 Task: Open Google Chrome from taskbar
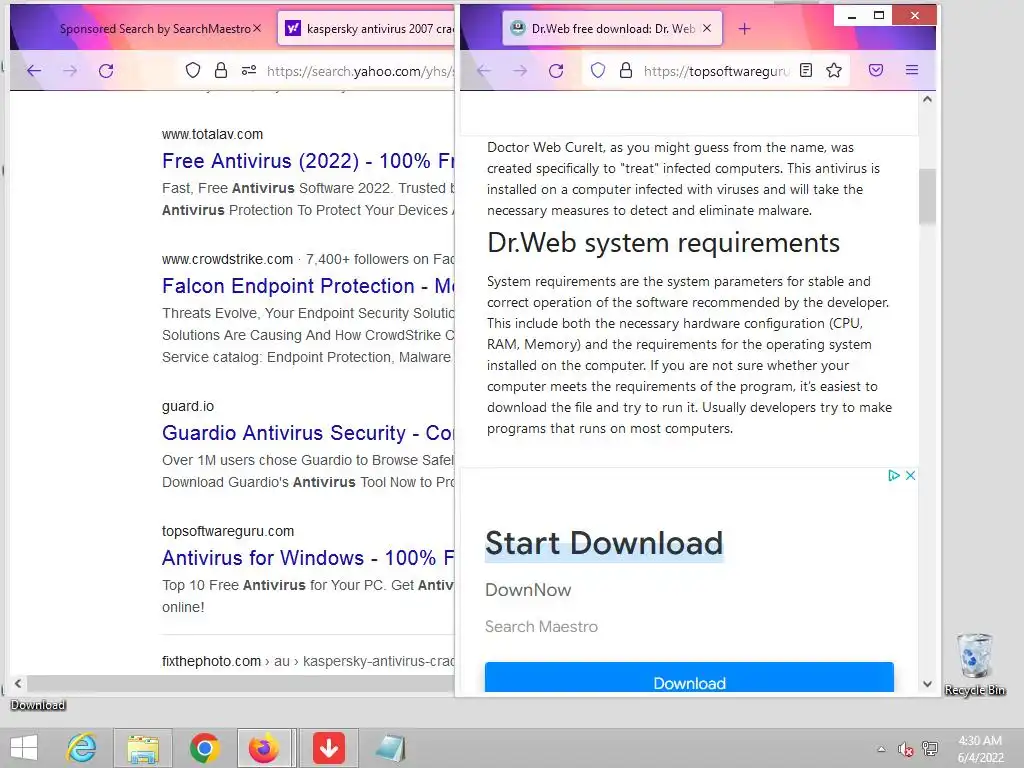click(x=204, y=748)
